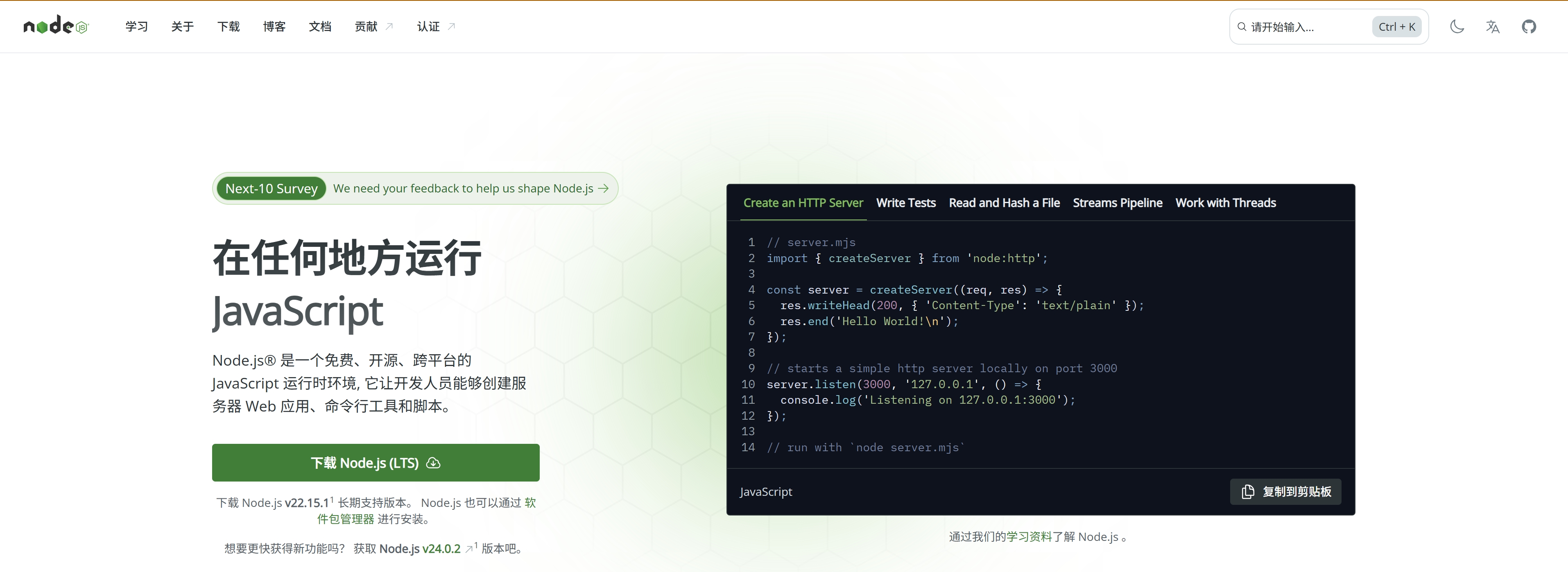Open the 学习 menu item

point(136,26)
